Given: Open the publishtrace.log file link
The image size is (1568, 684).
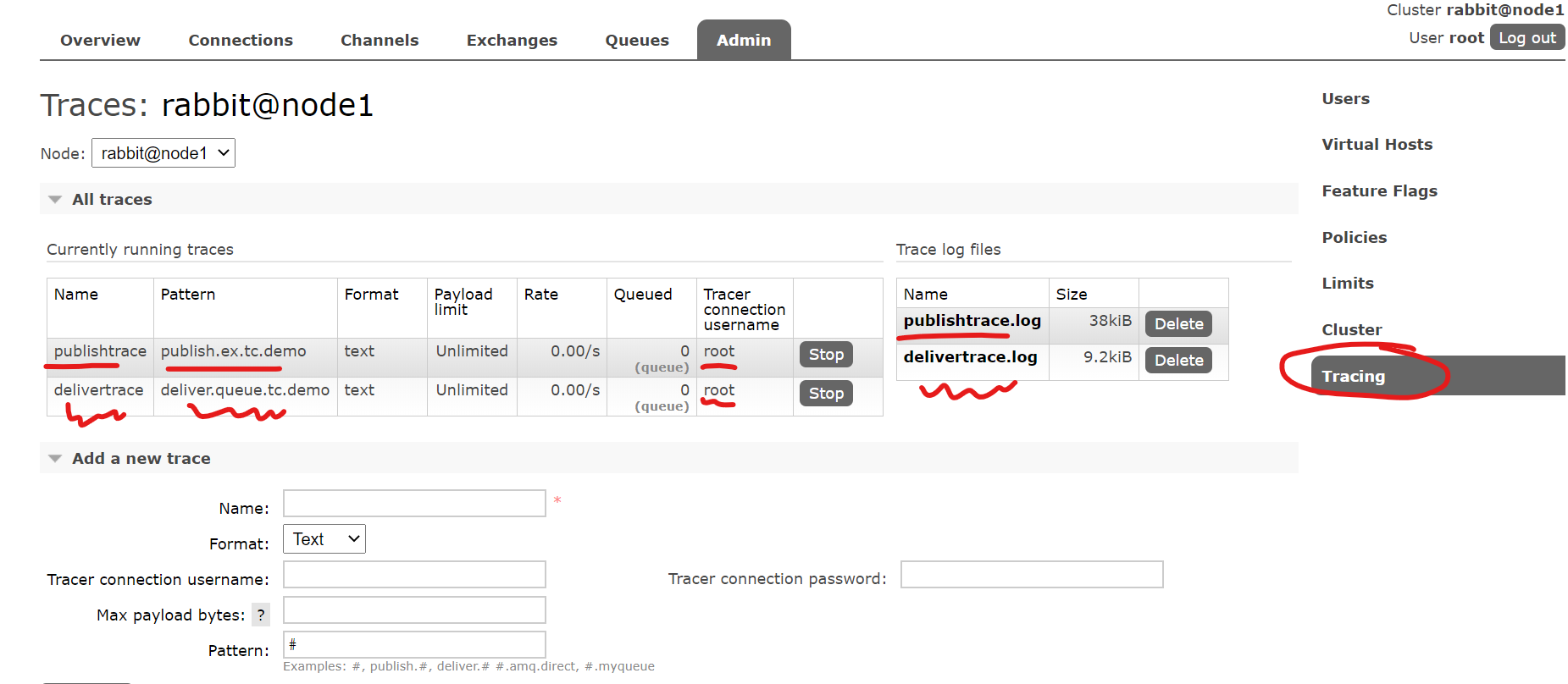Looking at the screenshot, I should [x=972, y=321].
